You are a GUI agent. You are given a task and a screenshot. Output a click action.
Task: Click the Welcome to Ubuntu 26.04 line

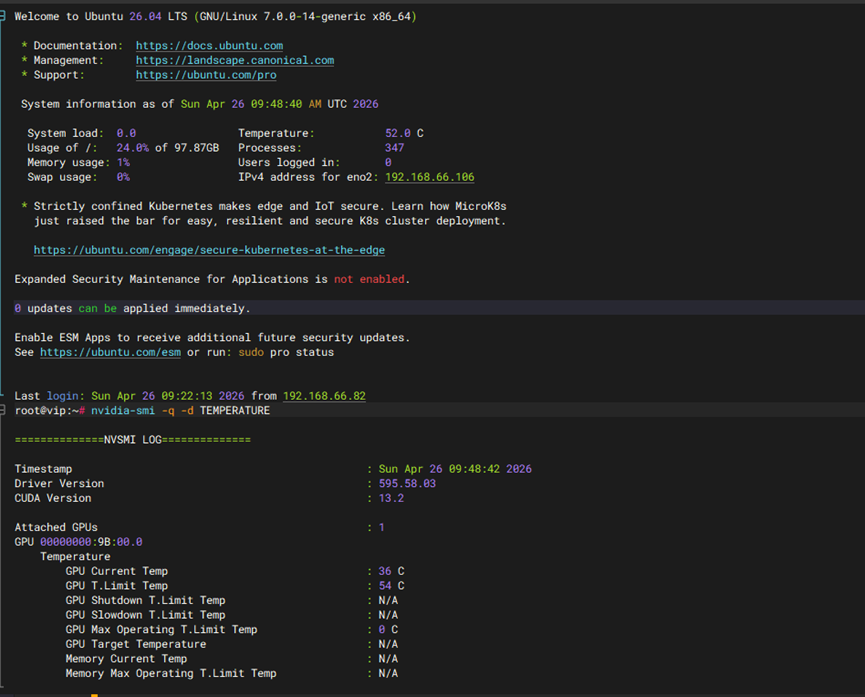pyautogui.click(x=215, y=17)
